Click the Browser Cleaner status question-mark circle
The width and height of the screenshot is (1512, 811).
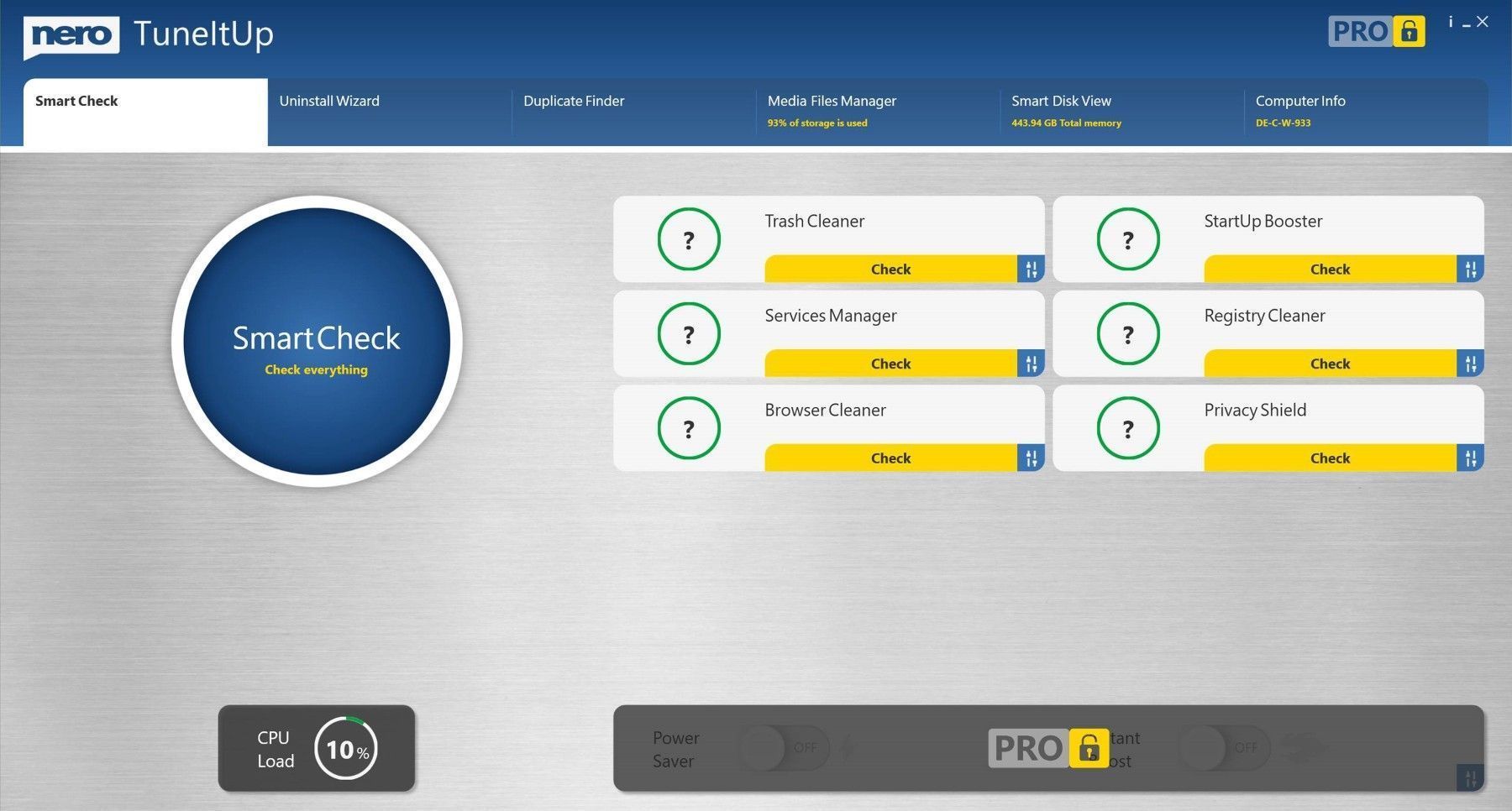(x=689, y=428)
